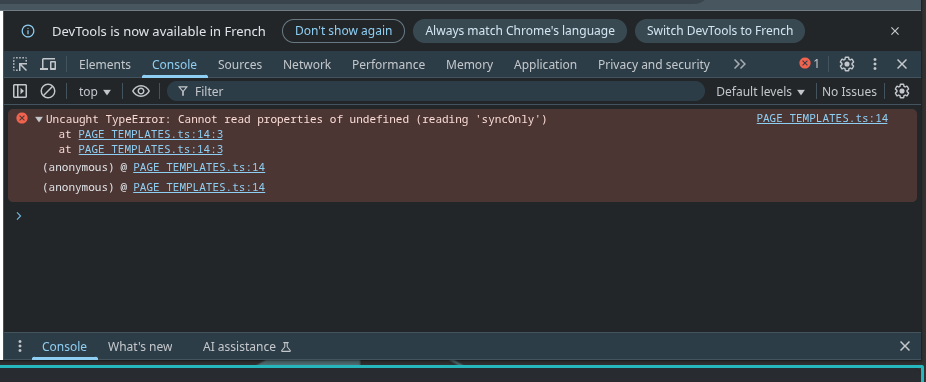
Task: Open last (anonymous) @ PAGE_TEMPLATES.ts:14 link
Action: click(199, 187)
